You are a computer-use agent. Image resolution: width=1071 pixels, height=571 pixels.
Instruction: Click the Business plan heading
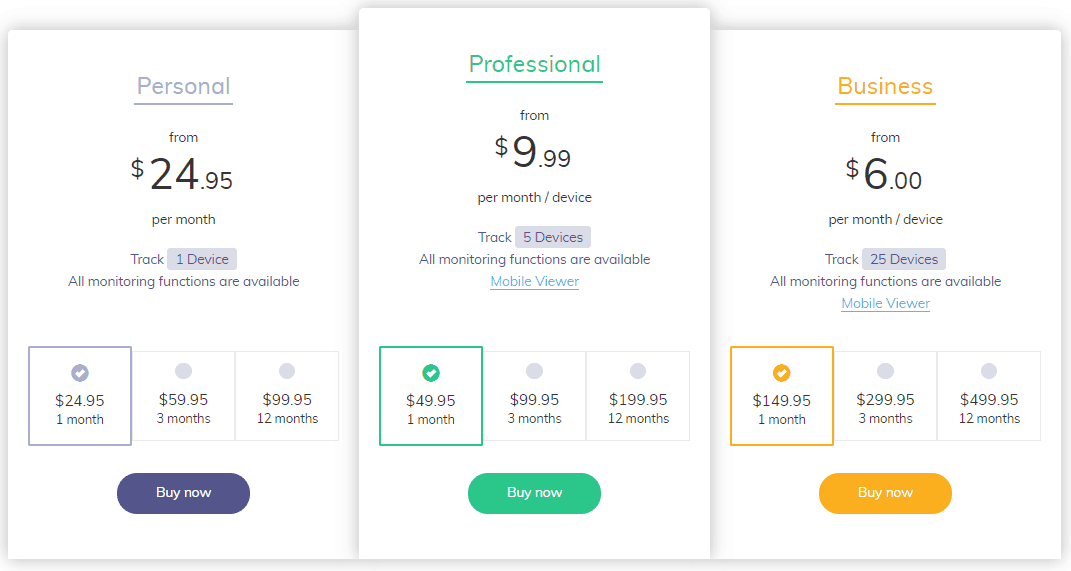(885, 87)
